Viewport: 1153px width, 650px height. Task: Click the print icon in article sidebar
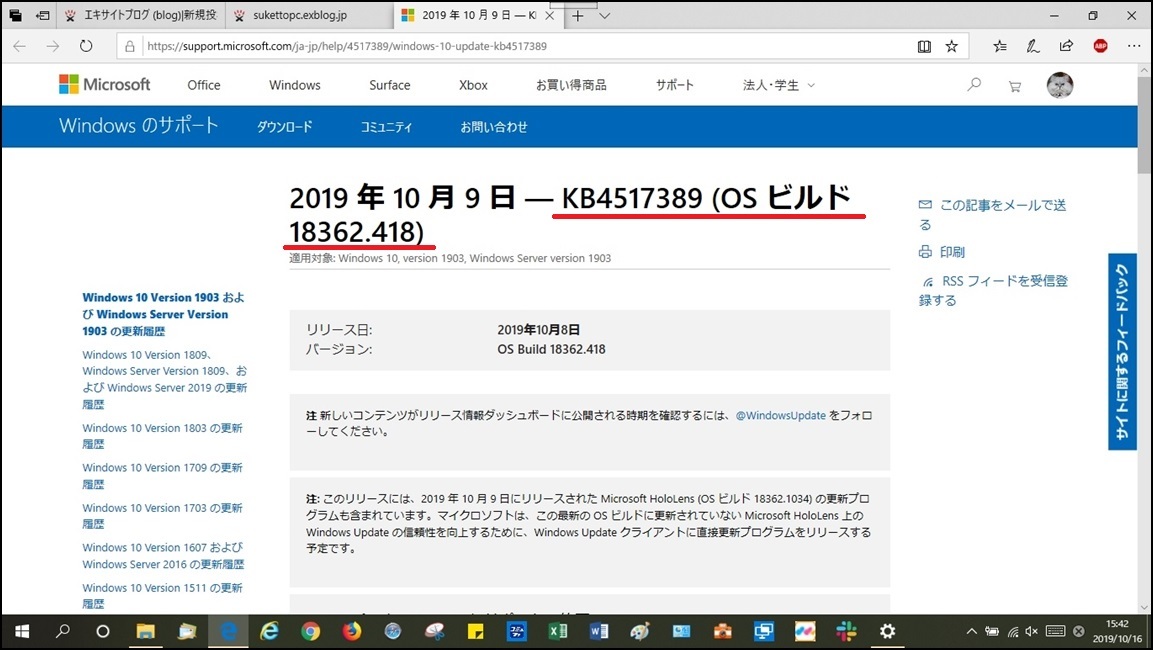coord(925,252)
